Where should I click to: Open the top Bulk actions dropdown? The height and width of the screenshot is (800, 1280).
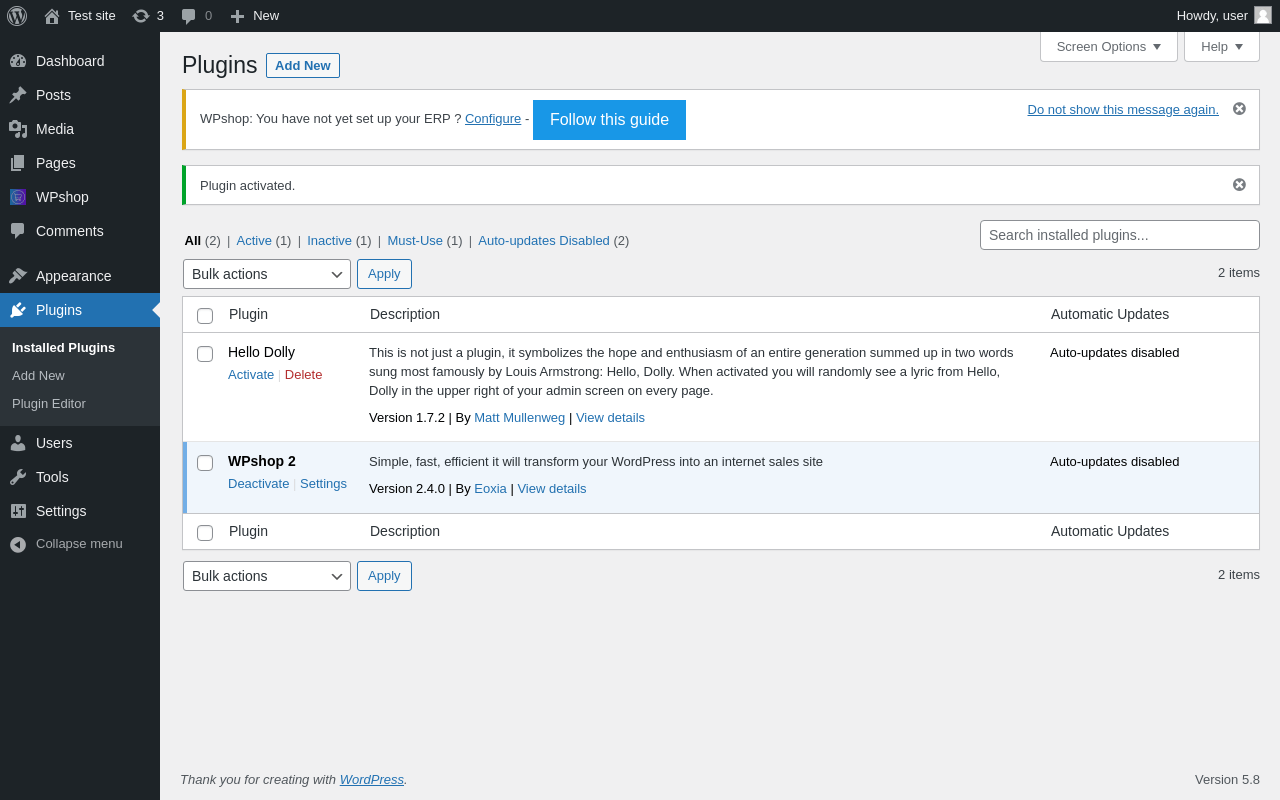coord(267,274)
